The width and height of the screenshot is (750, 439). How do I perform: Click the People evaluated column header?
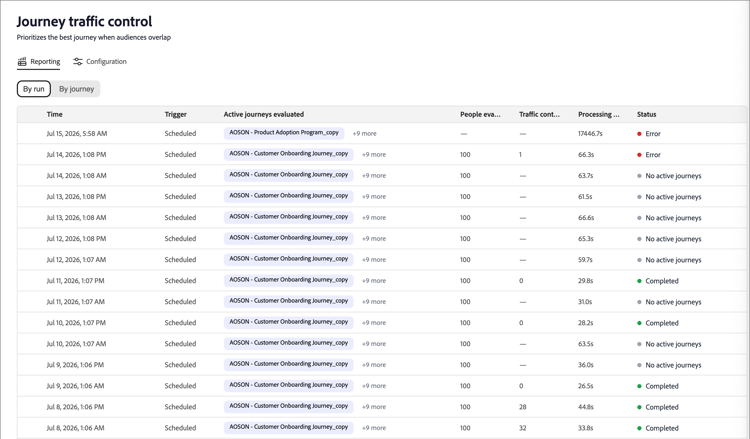480,114
